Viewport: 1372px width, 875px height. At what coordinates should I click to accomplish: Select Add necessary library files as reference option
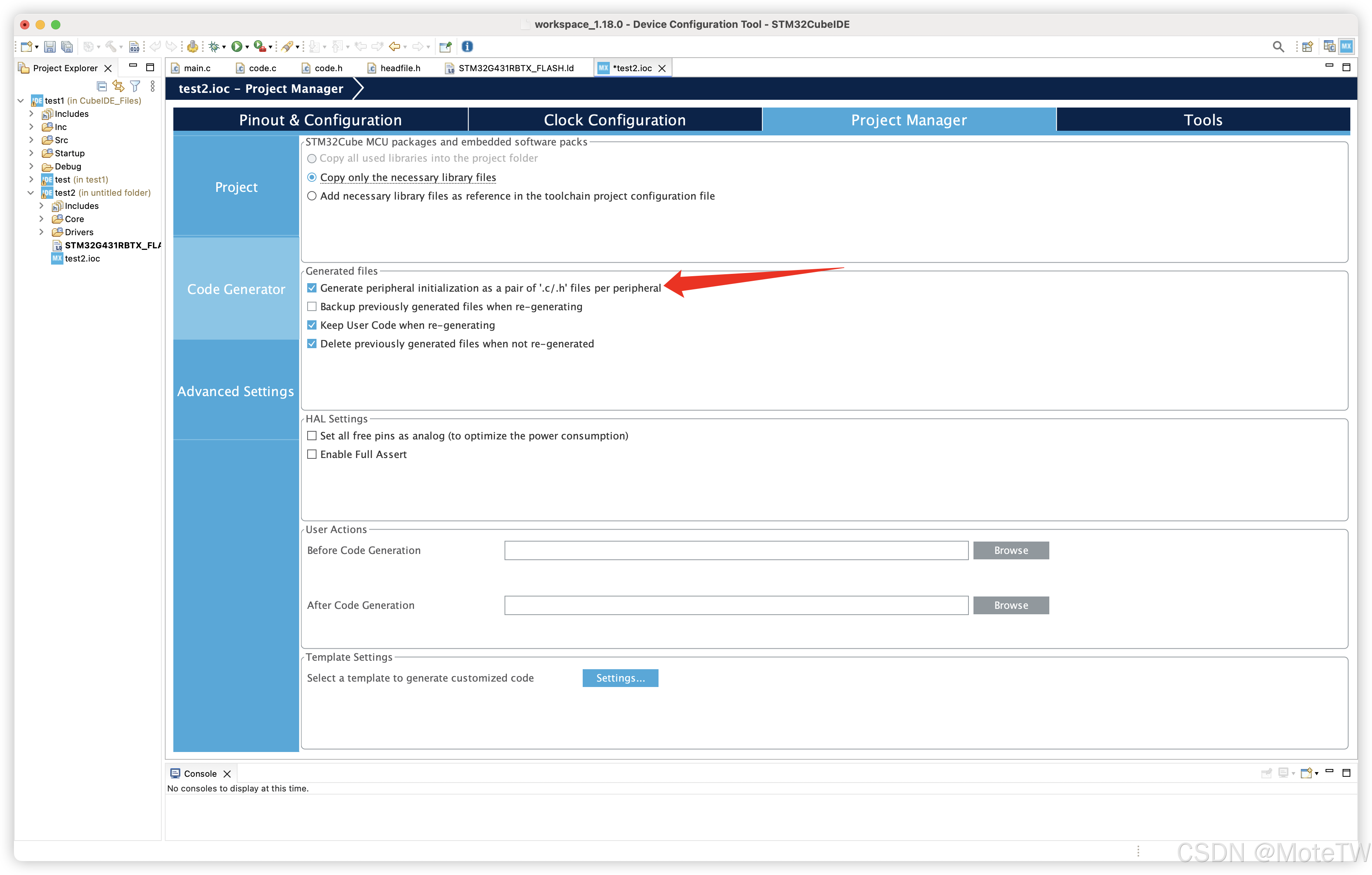click(x=312, y=196)
